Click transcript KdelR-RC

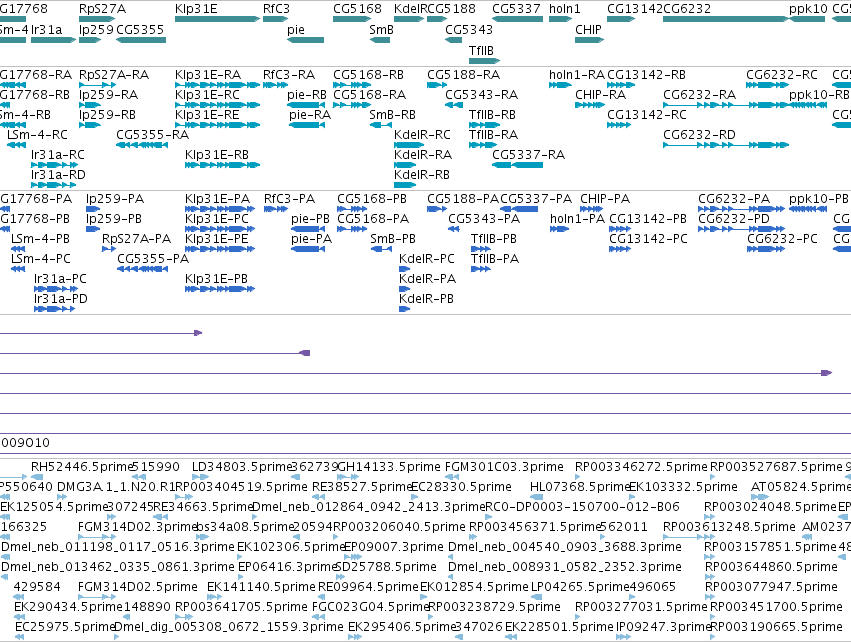[409, 145]
